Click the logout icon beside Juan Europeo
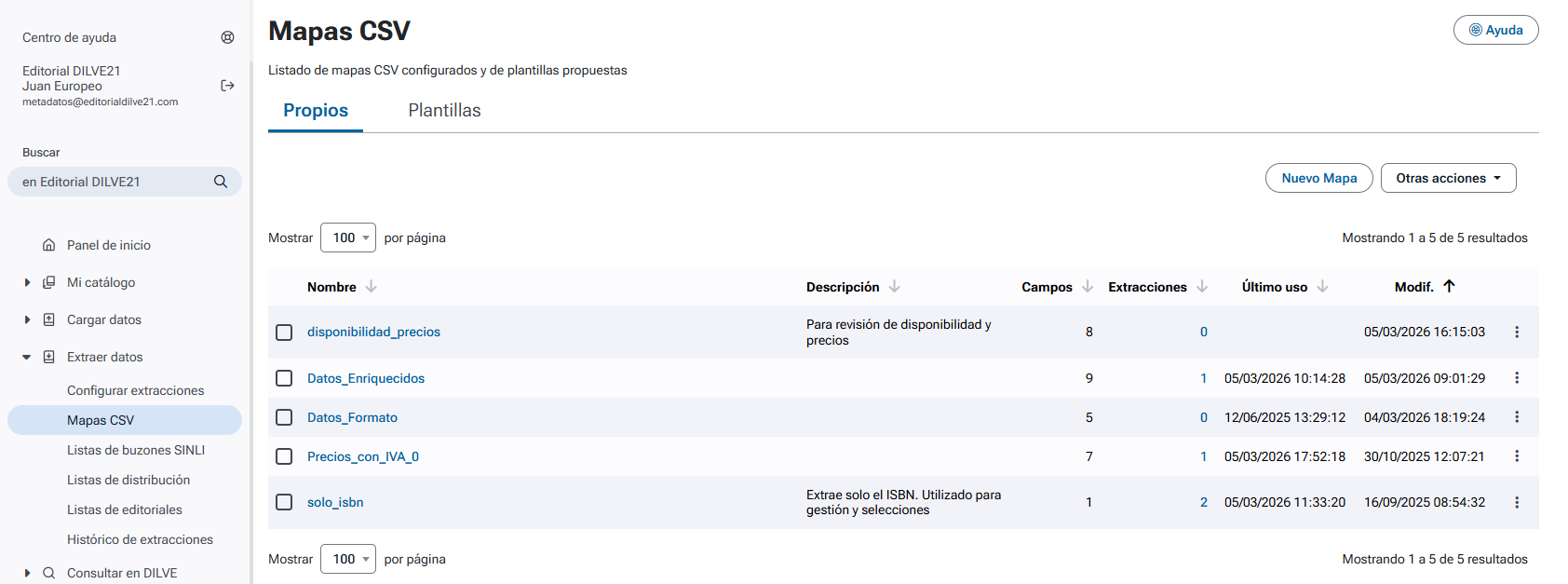This screenshot has width=1568, height=584. pyautogui.click(x=227, y=86)
